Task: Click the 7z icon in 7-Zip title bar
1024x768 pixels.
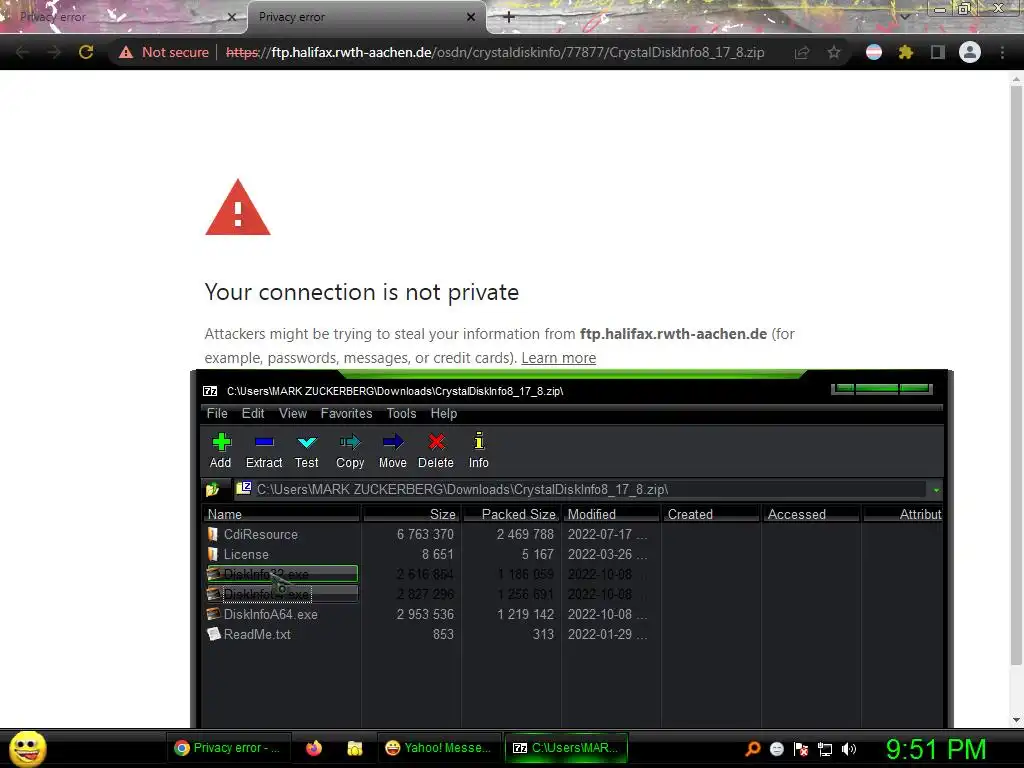Action: tap(210, 391)
